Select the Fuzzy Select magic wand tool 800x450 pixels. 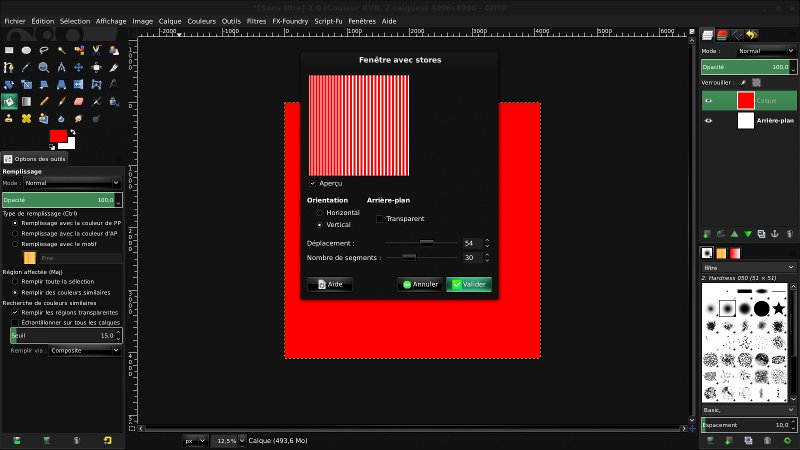tap(61, 50)
